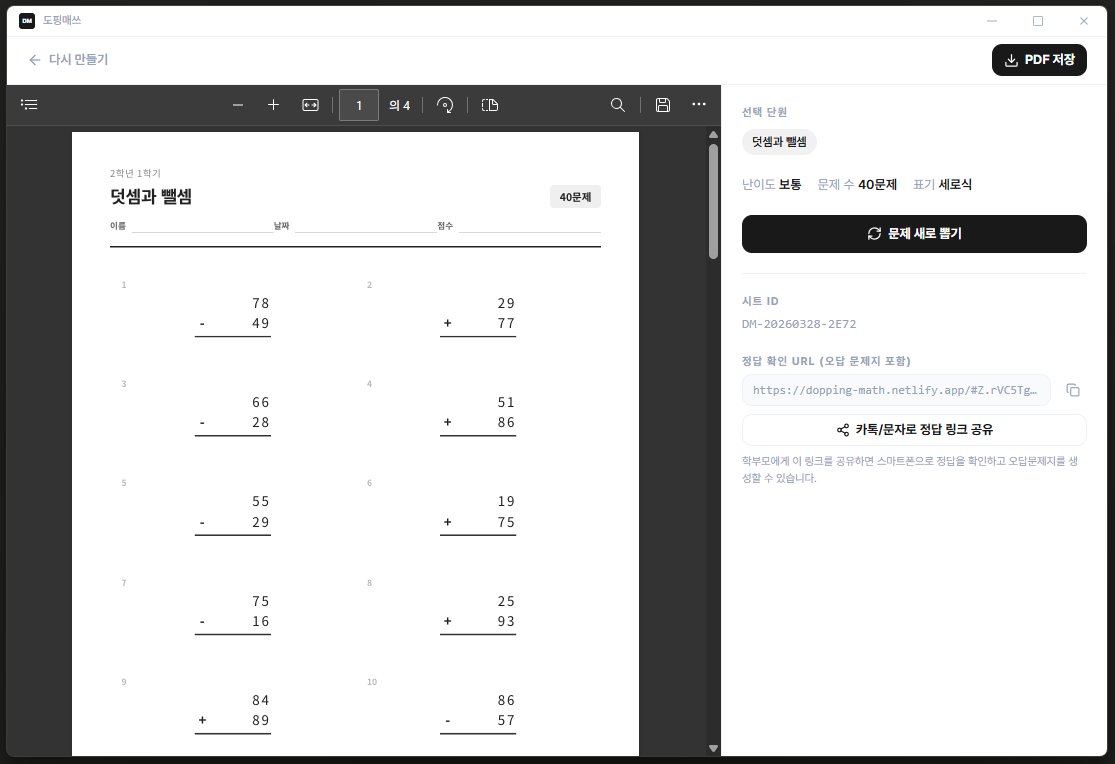
Task: Close the 도핑매쓰 window
Action: pyautogui.click(x=1084, y=21)
